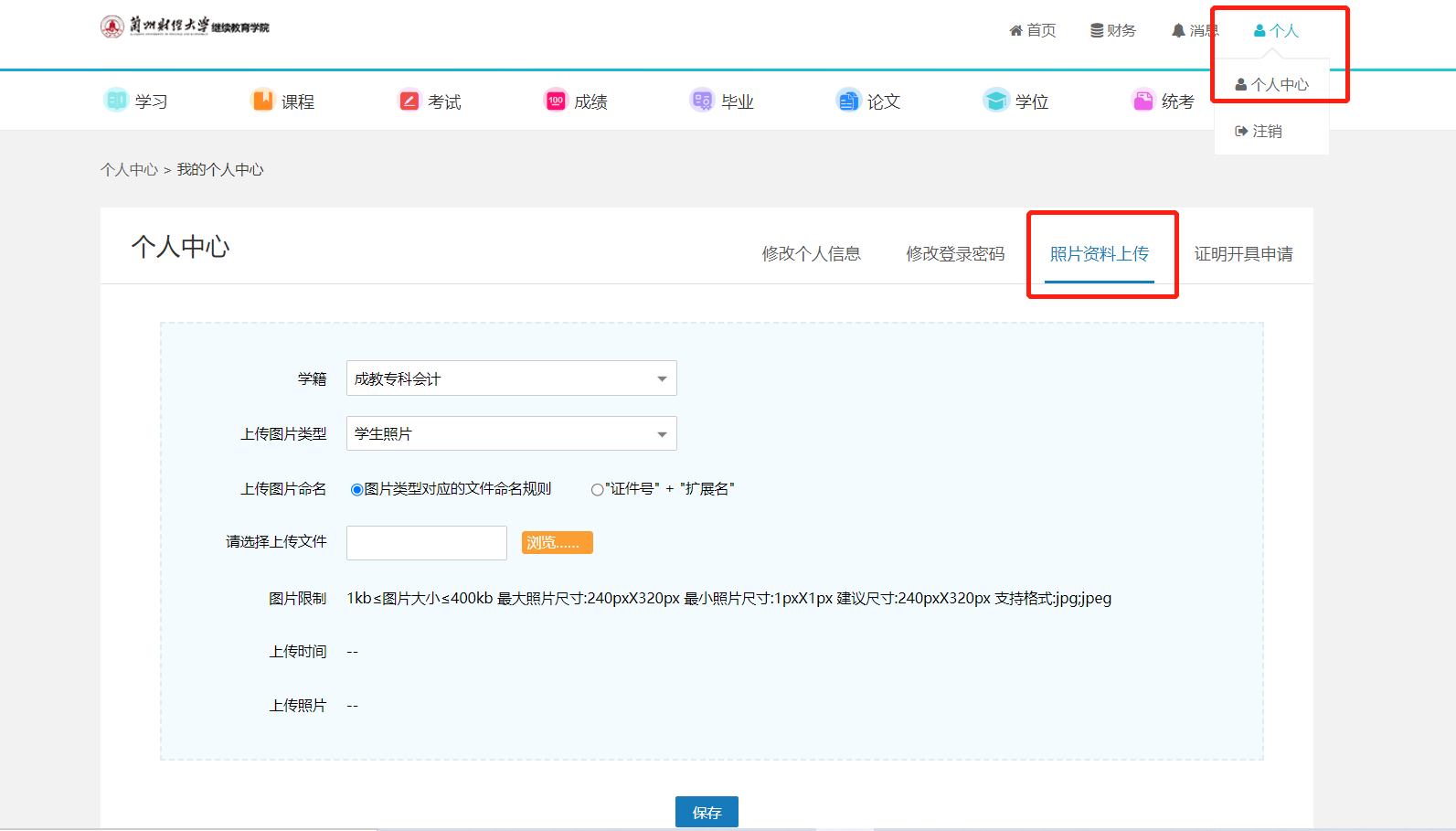1456x831 pixels.
Task: Open the 考试 exam icon
Action: tap(409, 100)
